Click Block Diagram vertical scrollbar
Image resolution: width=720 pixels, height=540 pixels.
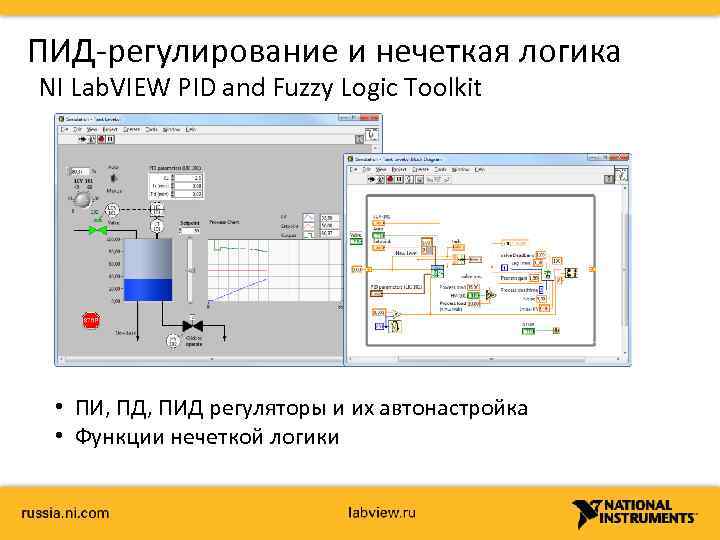pos(625,270)
